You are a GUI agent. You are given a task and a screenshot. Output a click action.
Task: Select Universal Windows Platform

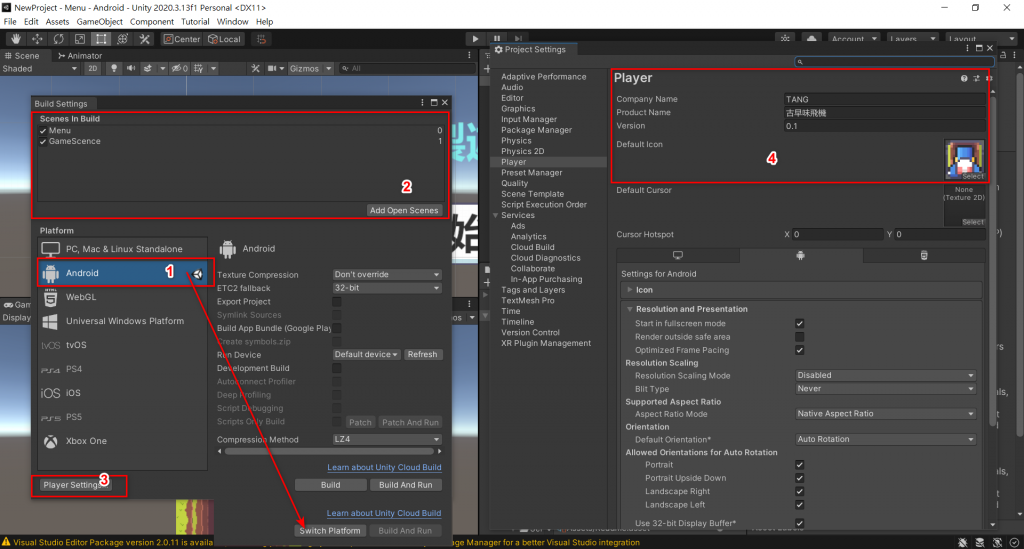pyautogui.click(x=123, y=321)
